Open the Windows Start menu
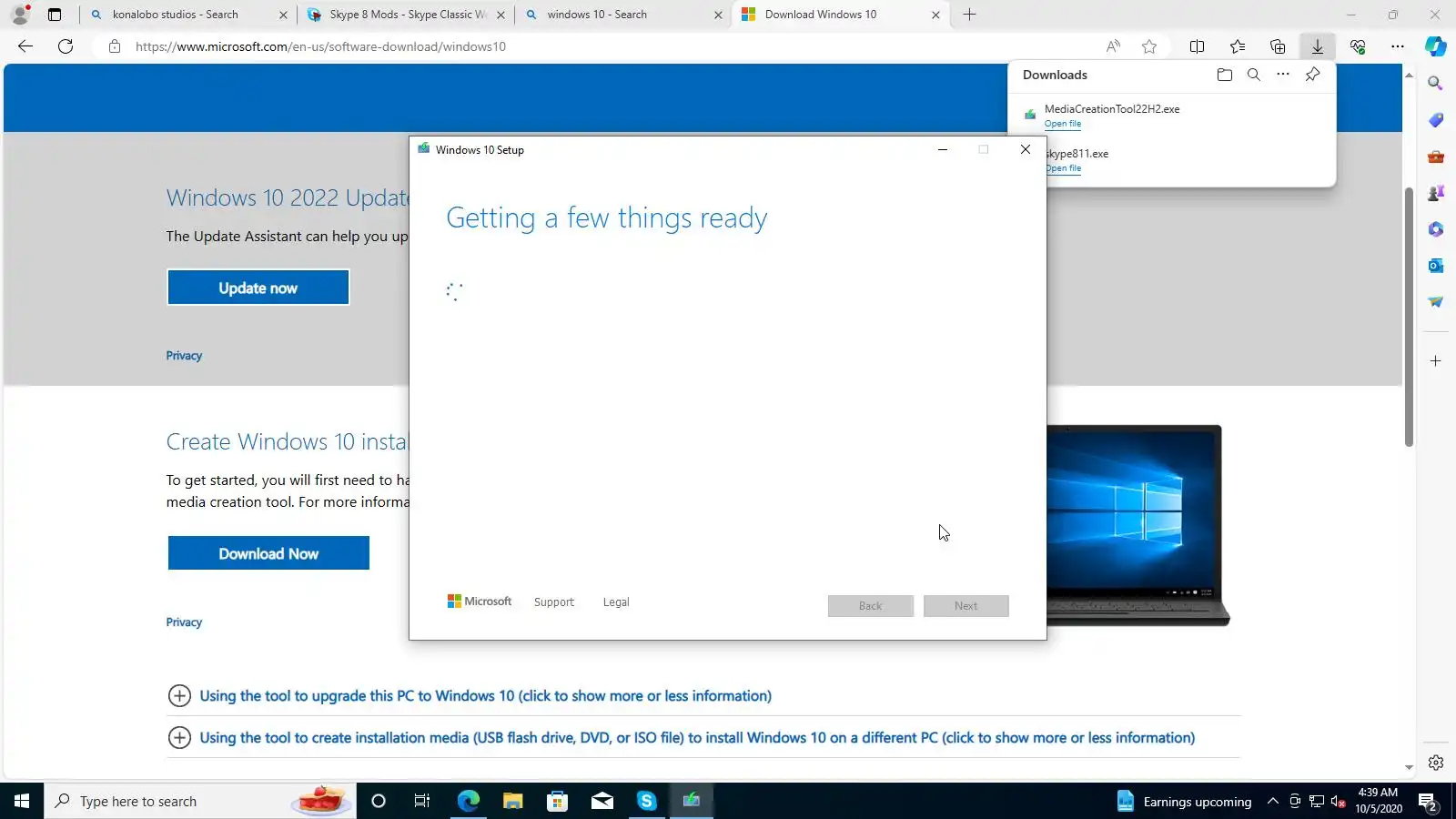Image resolution: width=1456 pixels, height=819 pixels. (22, 802)
